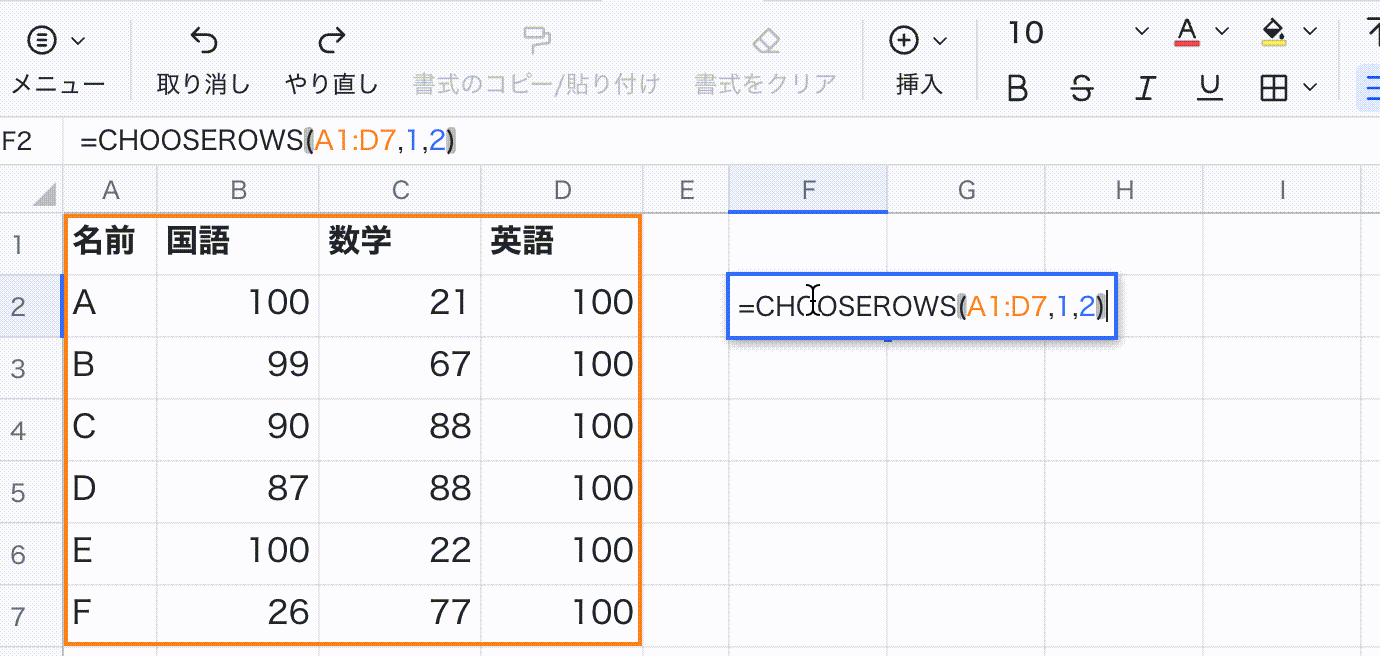Toggle underline formatting
Image resolution: width=1380 pixels, height=656 pixels.
(x=1210, y=88)
